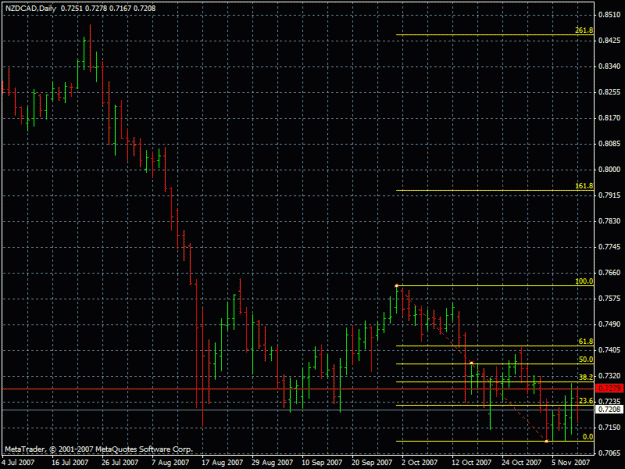The image size is (625, 469).
Task: Click the 0.7660 price axis label
Action: tap(609, 273)
